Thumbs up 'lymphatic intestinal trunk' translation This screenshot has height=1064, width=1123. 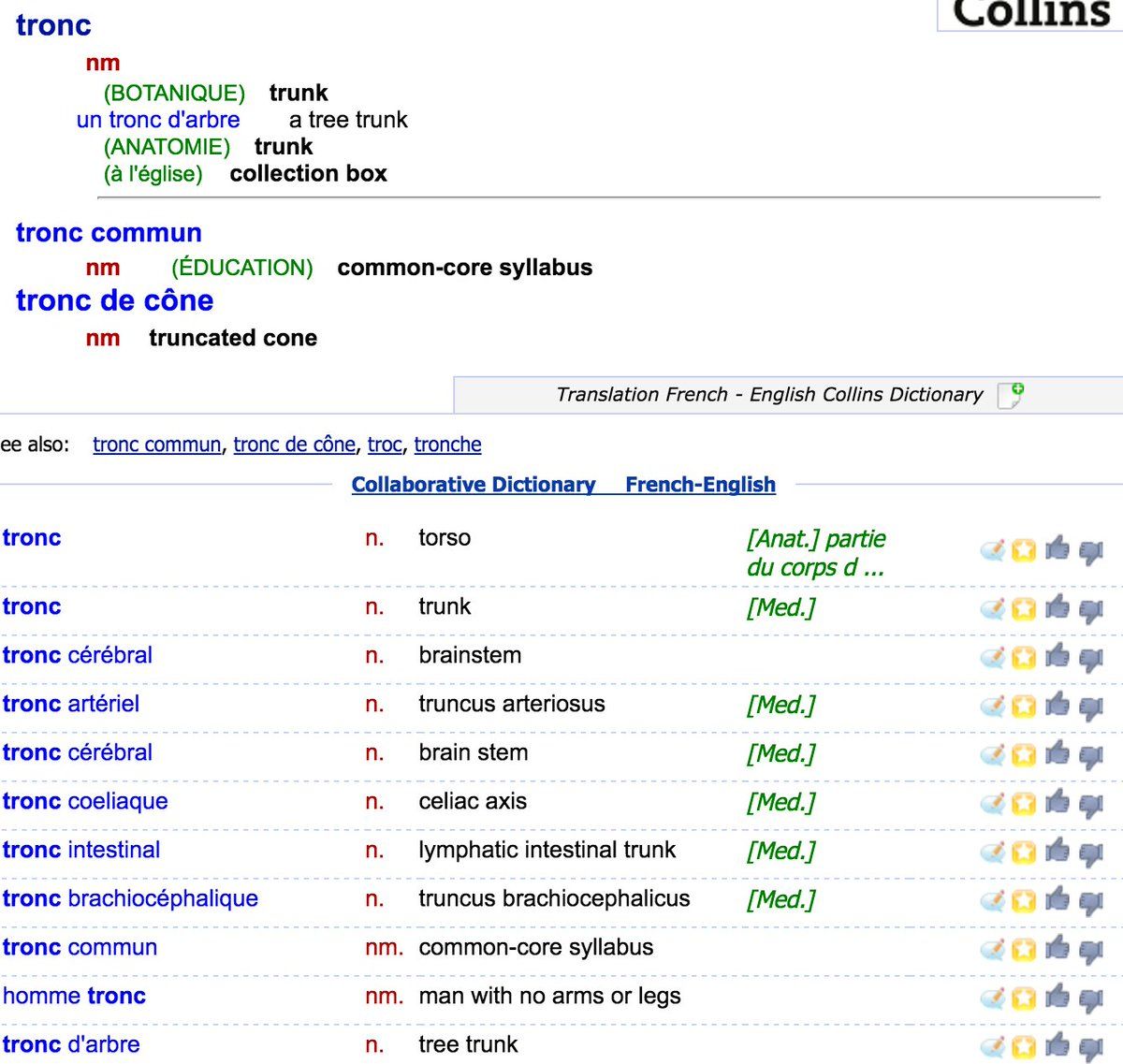point(1057,852)
